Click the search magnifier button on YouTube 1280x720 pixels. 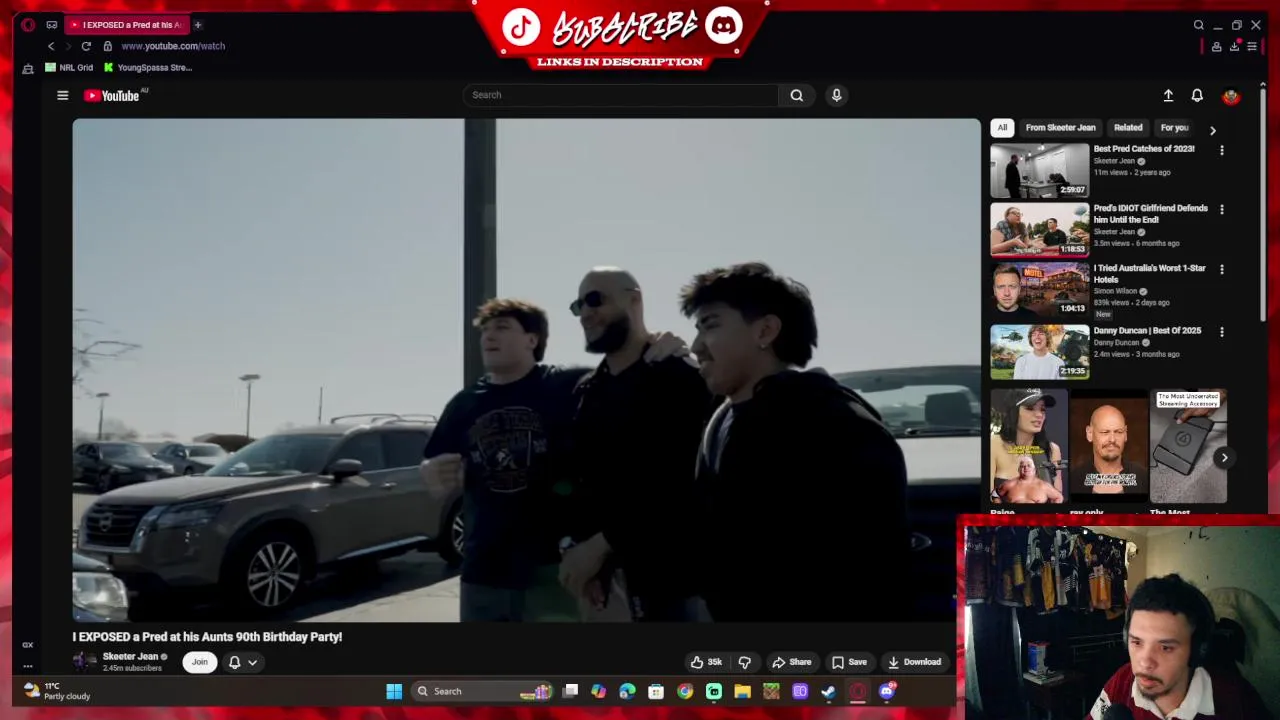coord(796,95)
